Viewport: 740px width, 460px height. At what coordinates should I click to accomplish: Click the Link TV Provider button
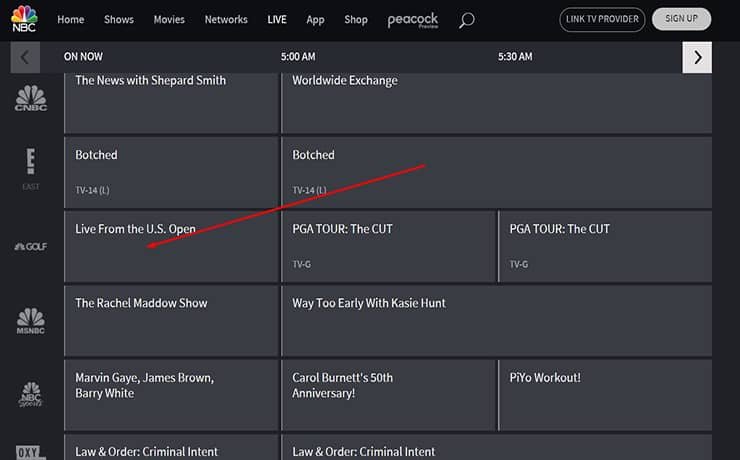pos(602,19)
